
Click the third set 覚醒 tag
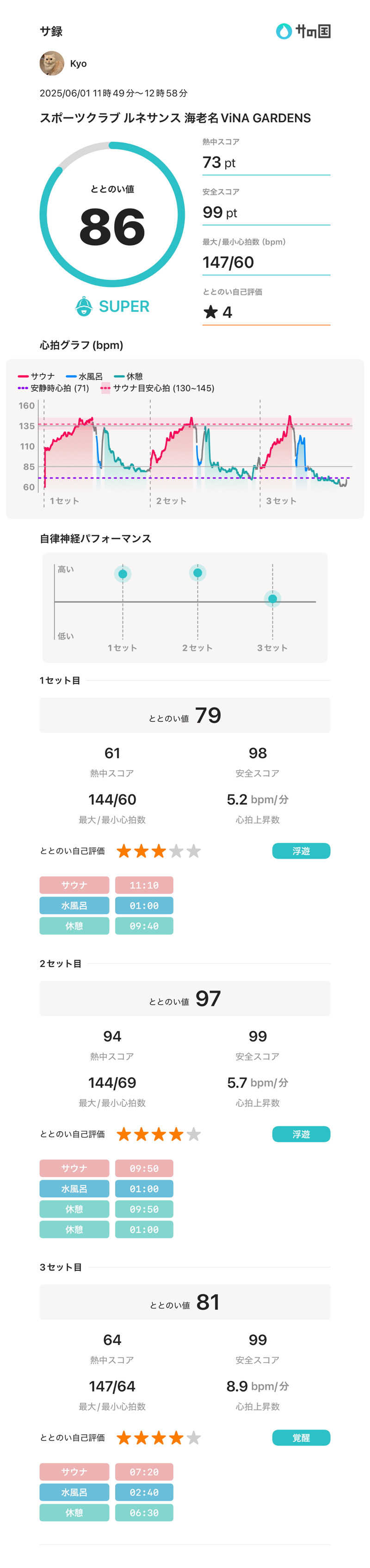click(301, 1438)
